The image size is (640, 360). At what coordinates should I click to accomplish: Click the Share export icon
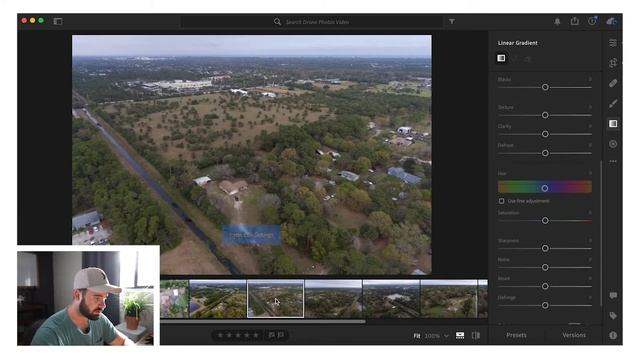click(575, 21)
